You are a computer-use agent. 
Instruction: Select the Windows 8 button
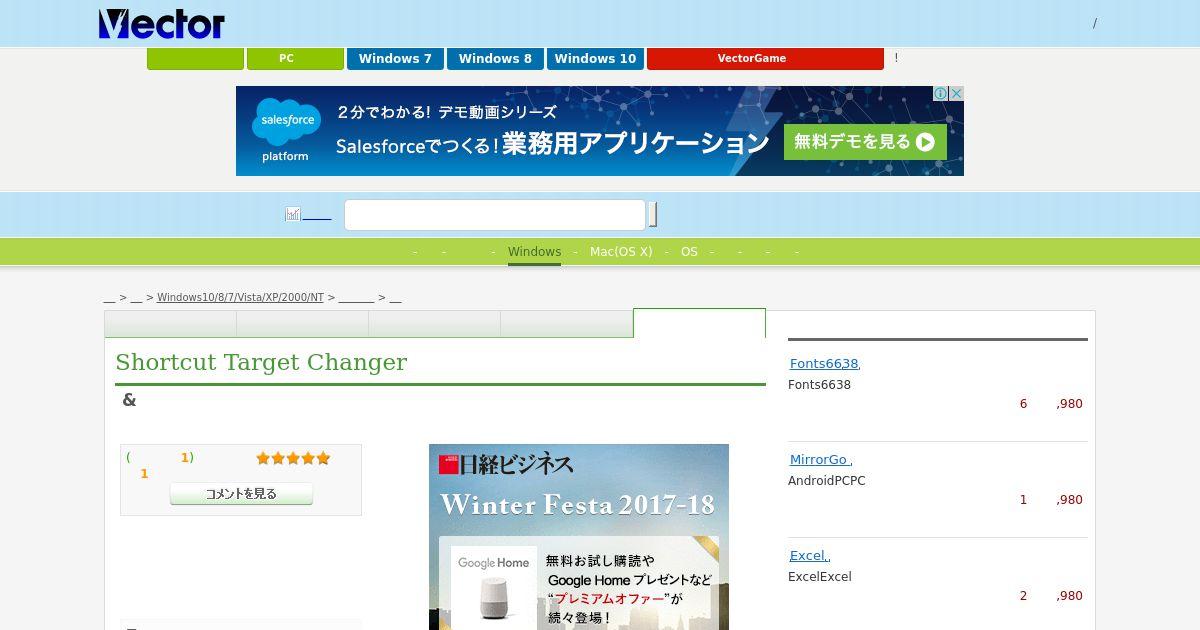[x=495, y=58]
